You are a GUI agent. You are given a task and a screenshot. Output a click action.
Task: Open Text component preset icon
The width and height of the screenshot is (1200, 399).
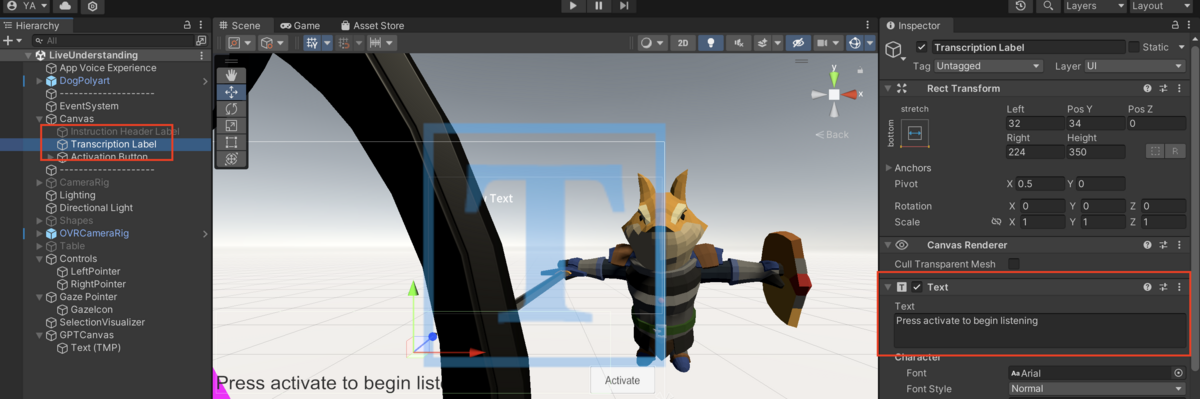coord(1164,287)
